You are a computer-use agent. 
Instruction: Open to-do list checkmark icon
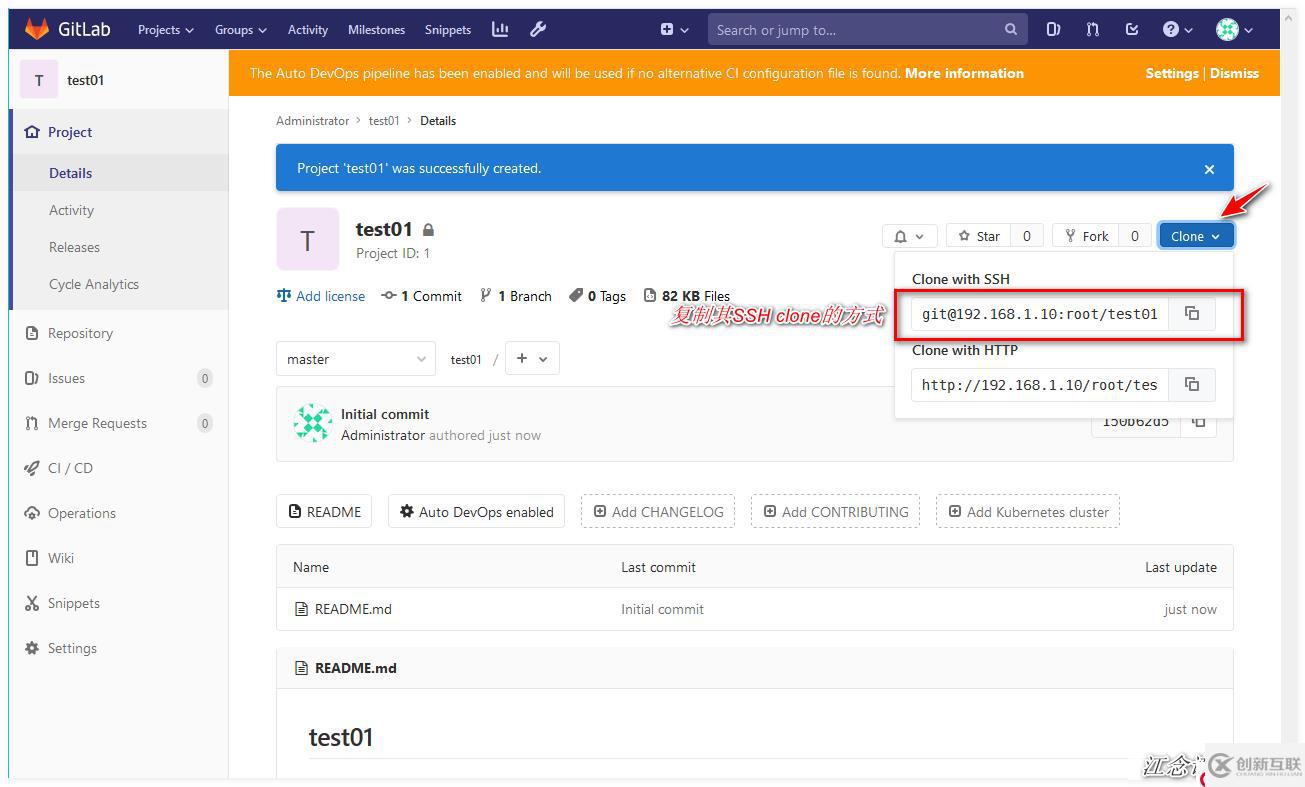pyautogui.click(x=1132, y=29)
